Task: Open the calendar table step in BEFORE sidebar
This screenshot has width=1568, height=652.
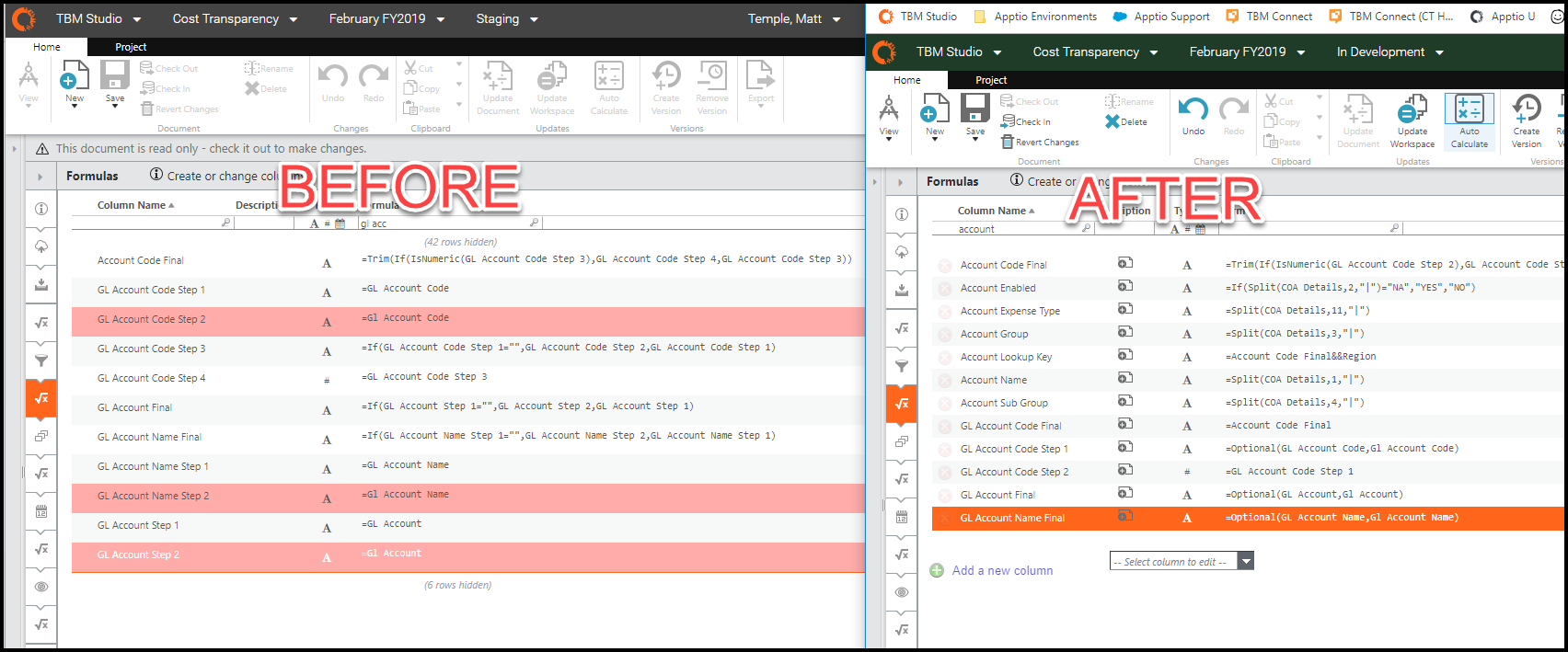Action: 41,511
